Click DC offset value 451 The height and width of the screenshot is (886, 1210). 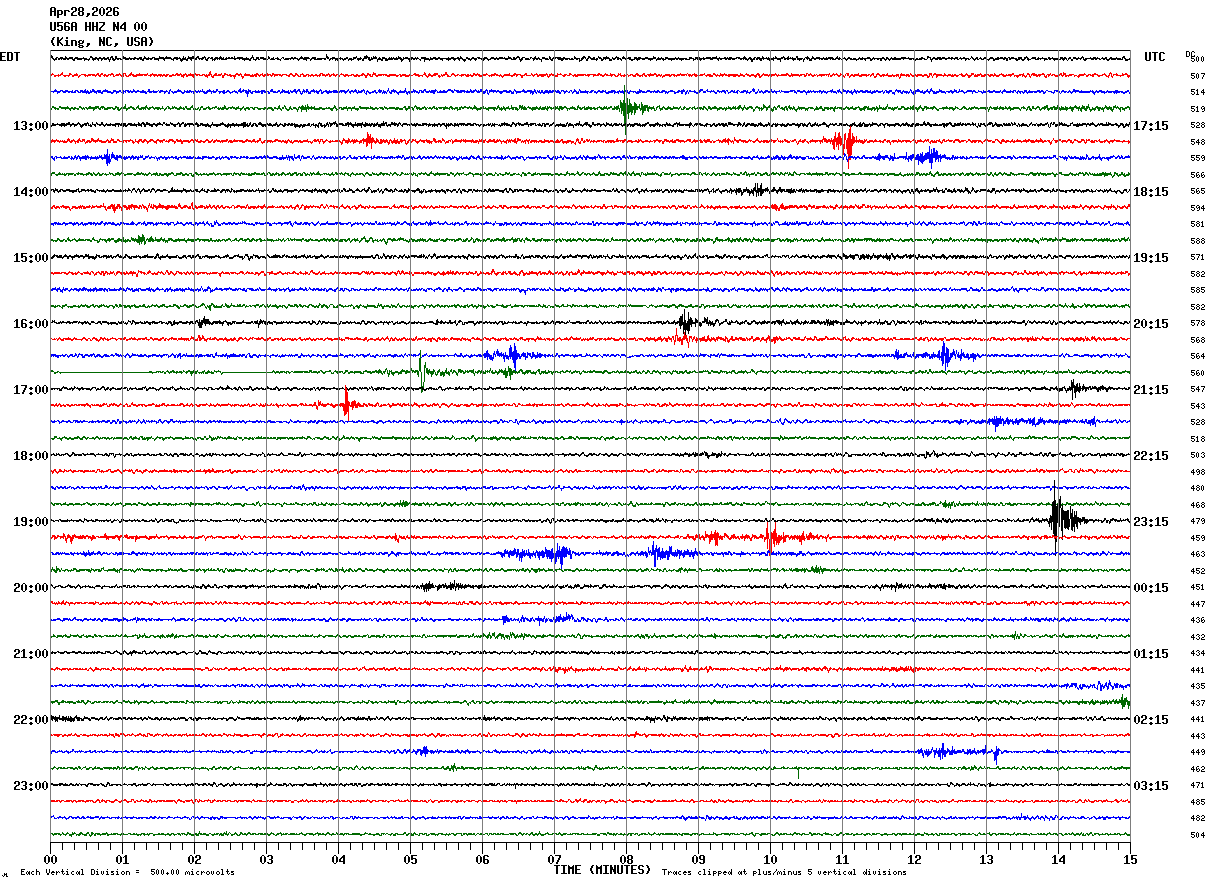pyautogui.click(x=1197, y=587)
